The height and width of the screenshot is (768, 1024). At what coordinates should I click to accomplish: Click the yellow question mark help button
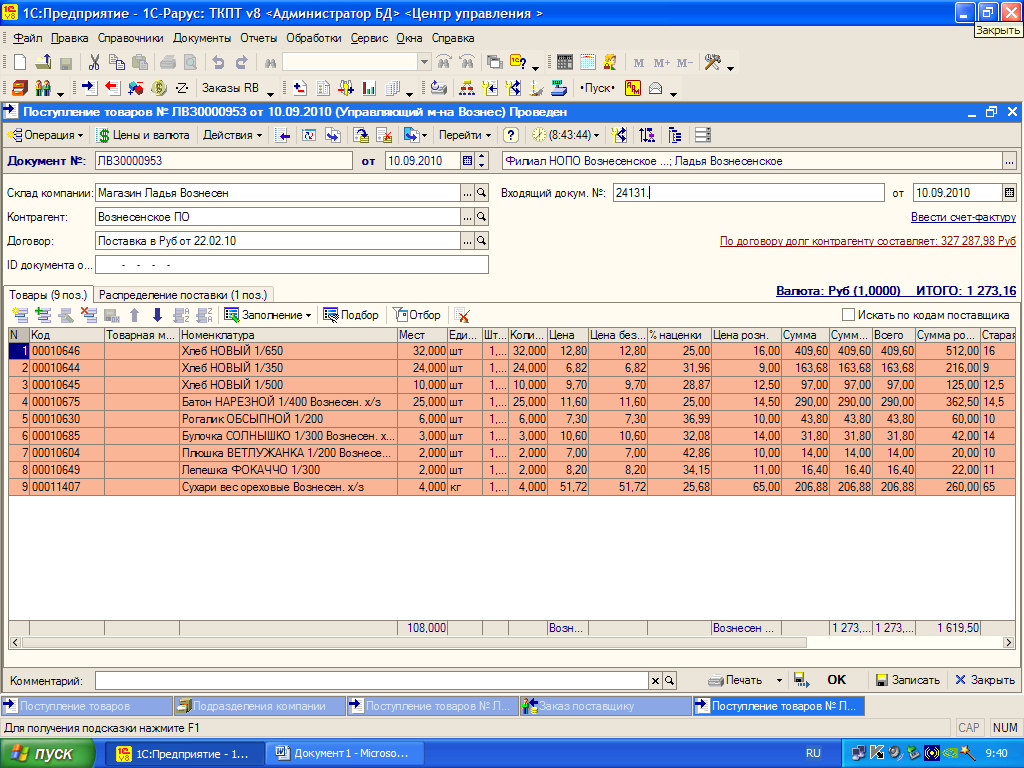pos(511,135)
